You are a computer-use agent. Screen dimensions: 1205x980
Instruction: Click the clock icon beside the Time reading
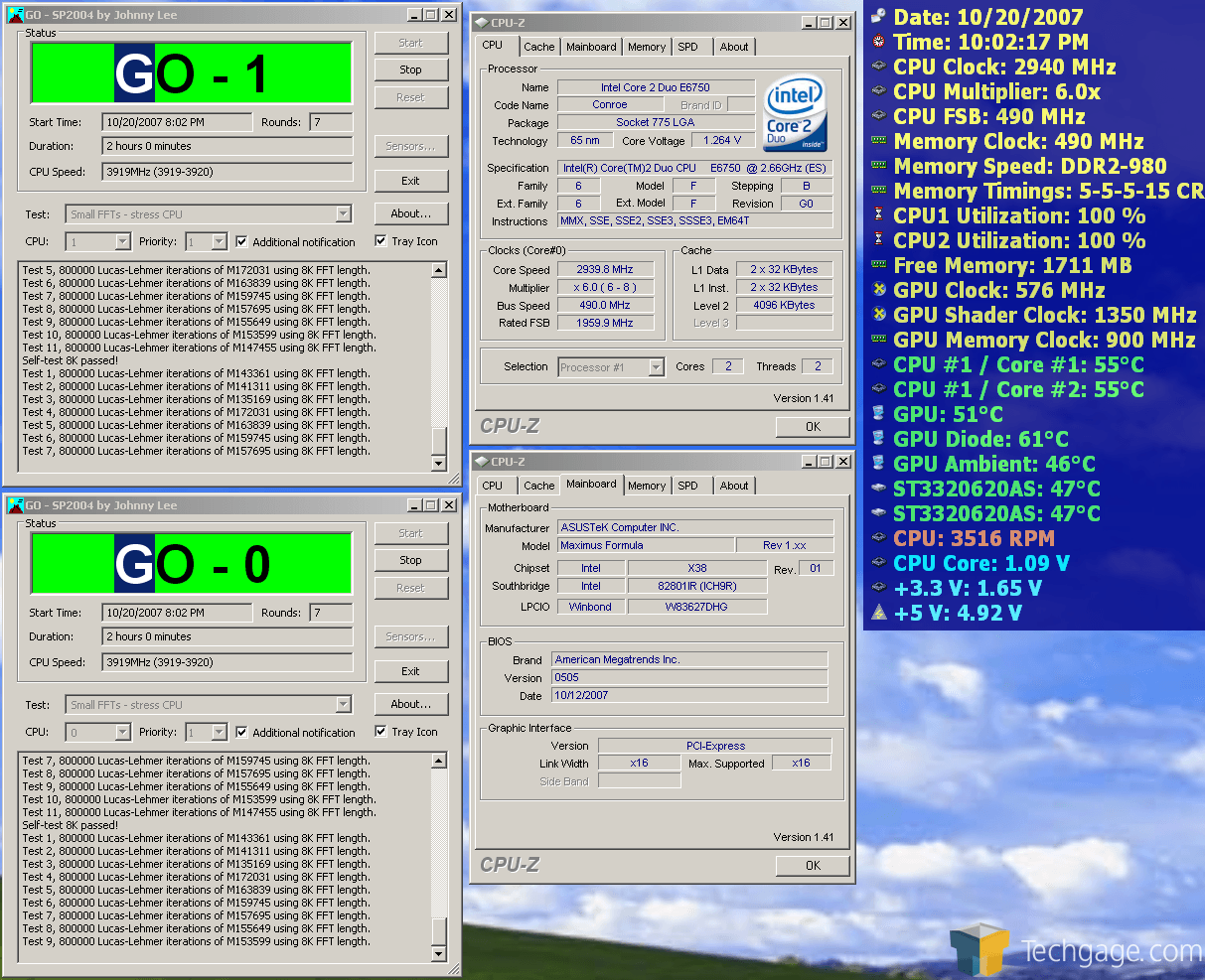tap(878, 42)
